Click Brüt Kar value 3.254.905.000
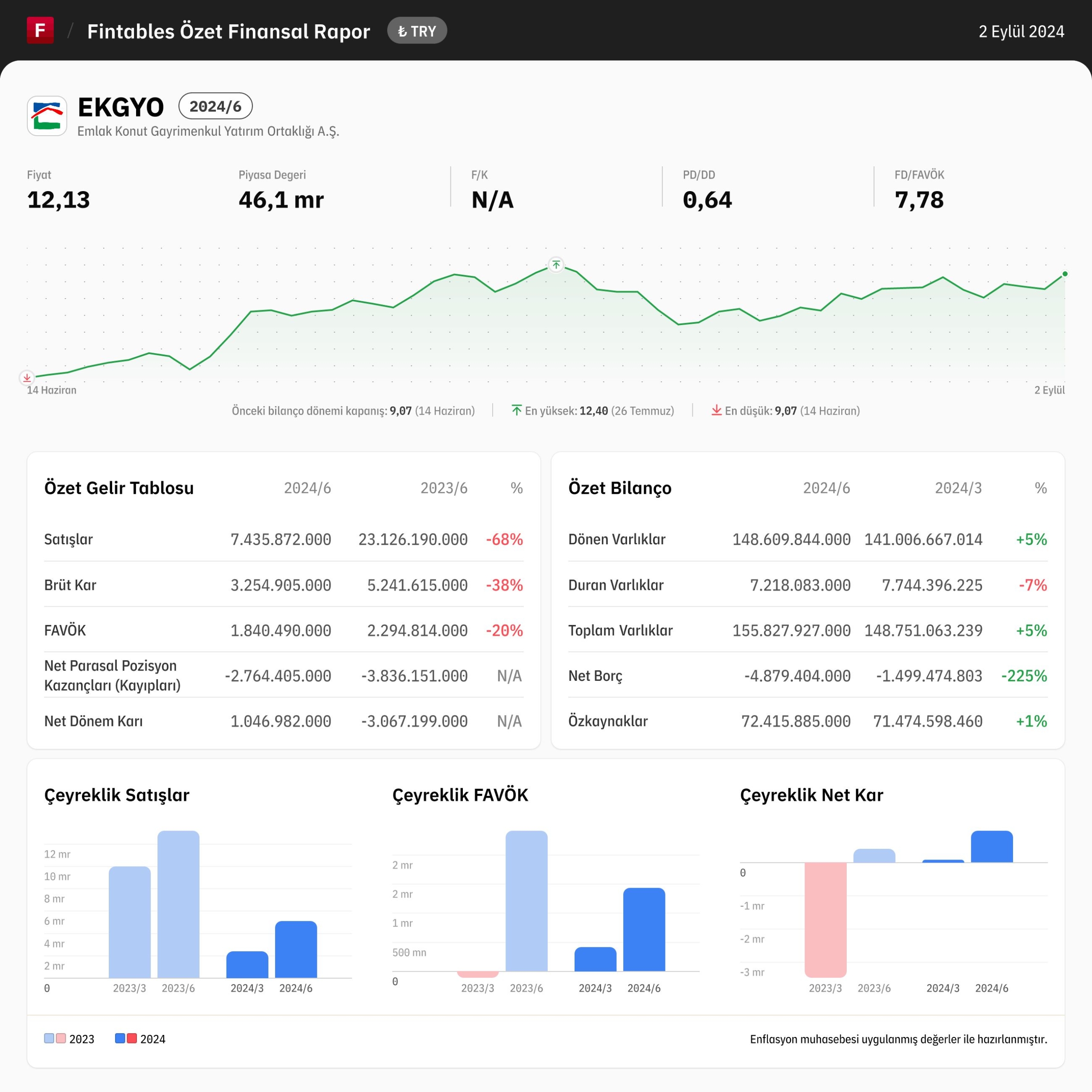This screenshot has width=1092, height=1092. tap(281, 585)
